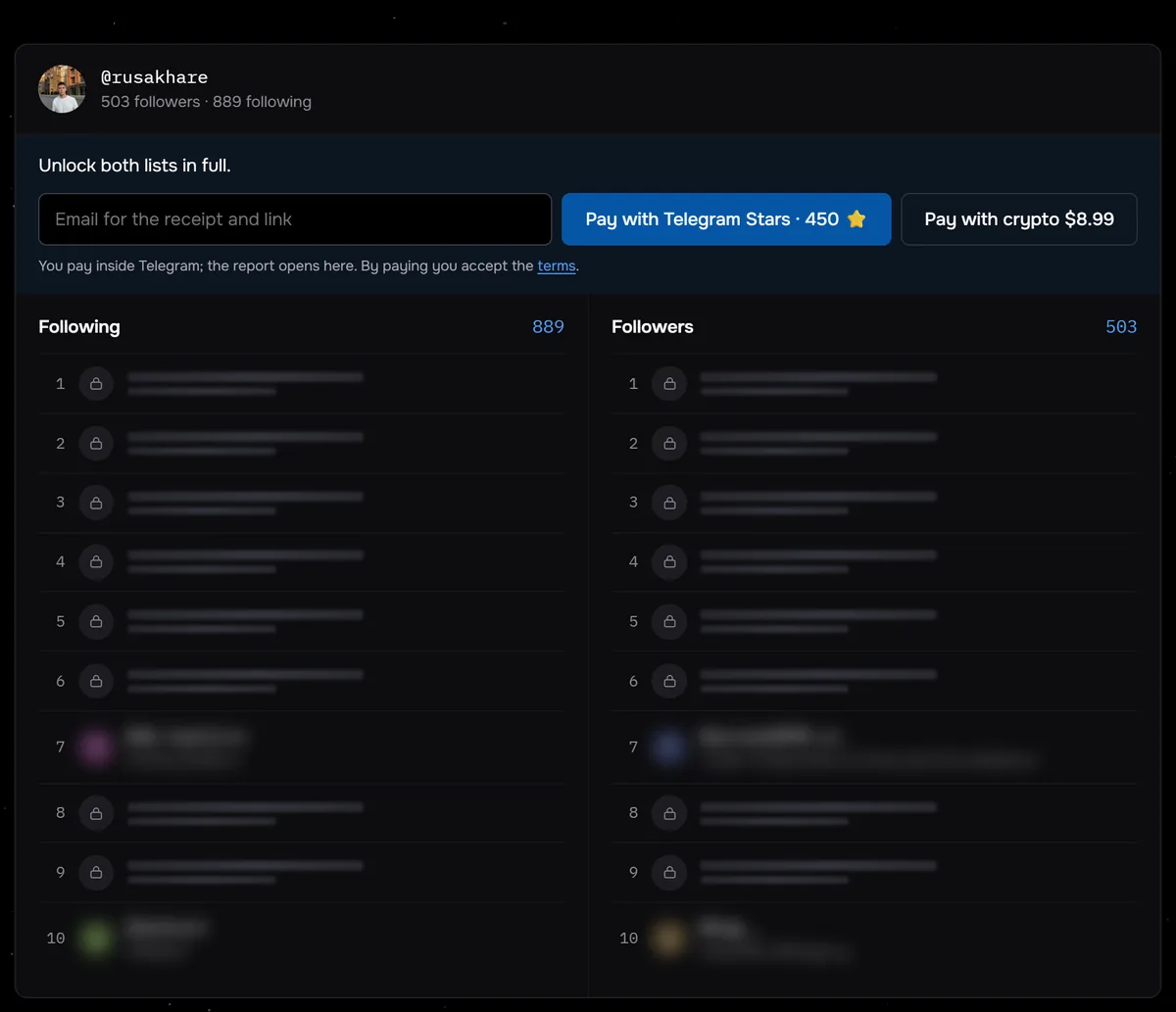Image resolution: width=1176 pixels, height=1012 pixels.
Task: Click lock icon in Following row 4
Action: coord(96,562)
